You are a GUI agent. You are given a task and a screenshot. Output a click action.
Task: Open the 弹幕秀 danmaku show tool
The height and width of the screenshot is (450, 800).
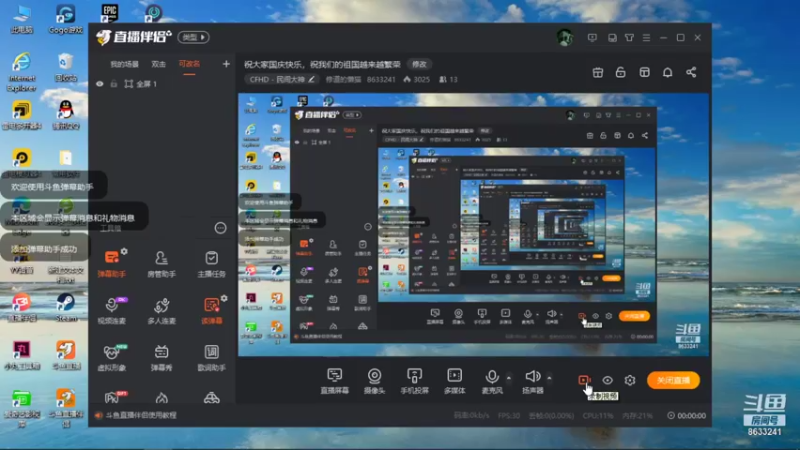pos(161,357)
